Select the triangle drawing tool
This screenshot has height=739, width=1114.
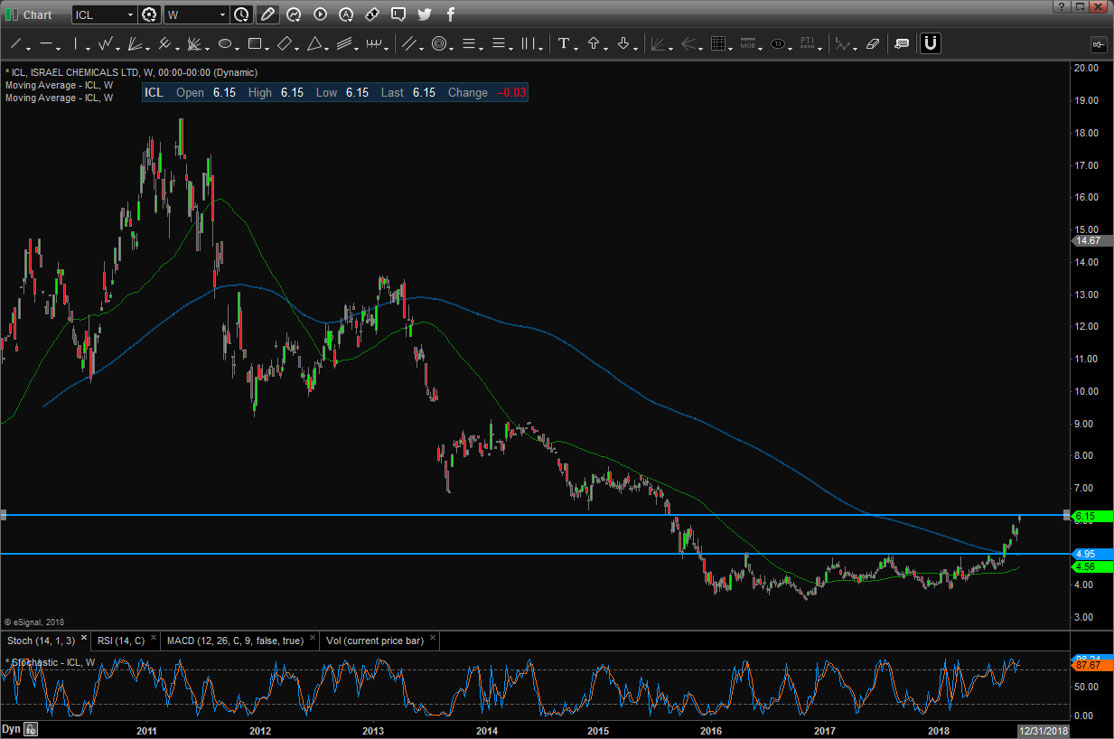[x=314, y=44]
